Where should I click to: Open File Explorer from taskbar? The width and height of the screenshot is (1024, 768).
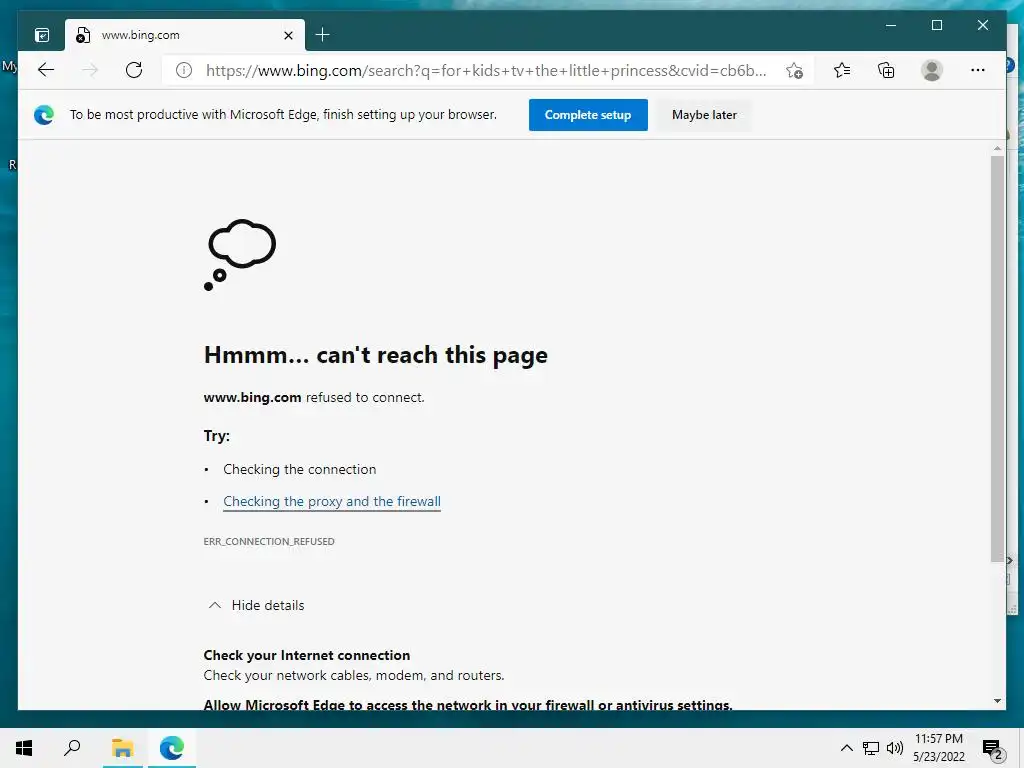[x=122, y=748]
